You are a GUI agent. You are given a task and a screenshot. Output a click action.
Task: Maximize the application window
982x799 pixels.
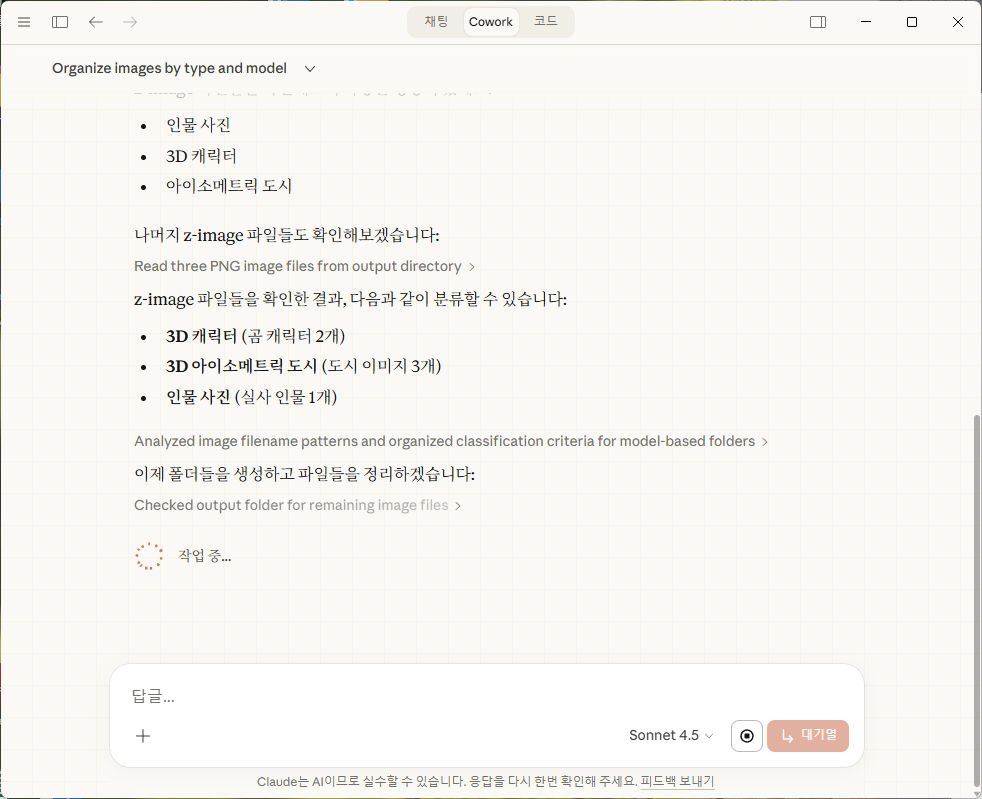coord(911,22)
